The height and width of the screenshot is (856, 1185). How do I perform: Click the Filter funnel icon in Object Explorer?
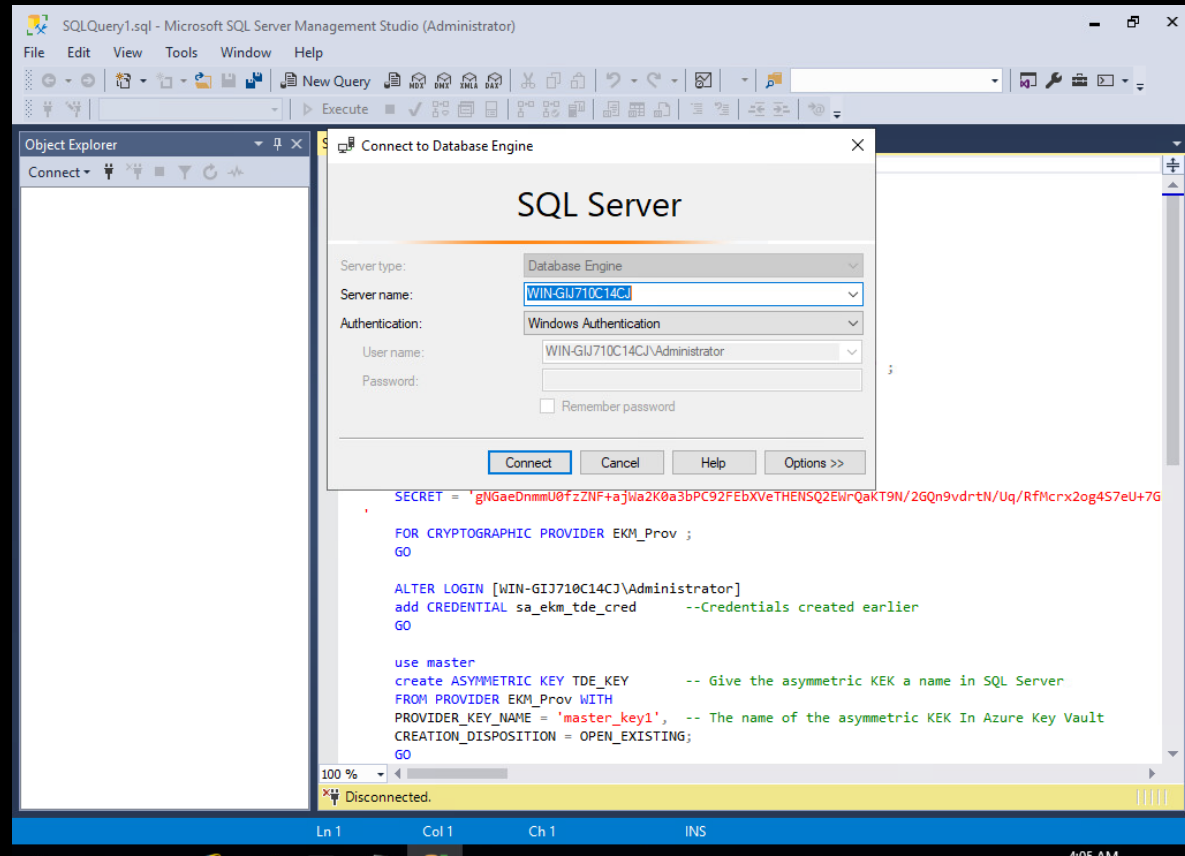[184, 172]
